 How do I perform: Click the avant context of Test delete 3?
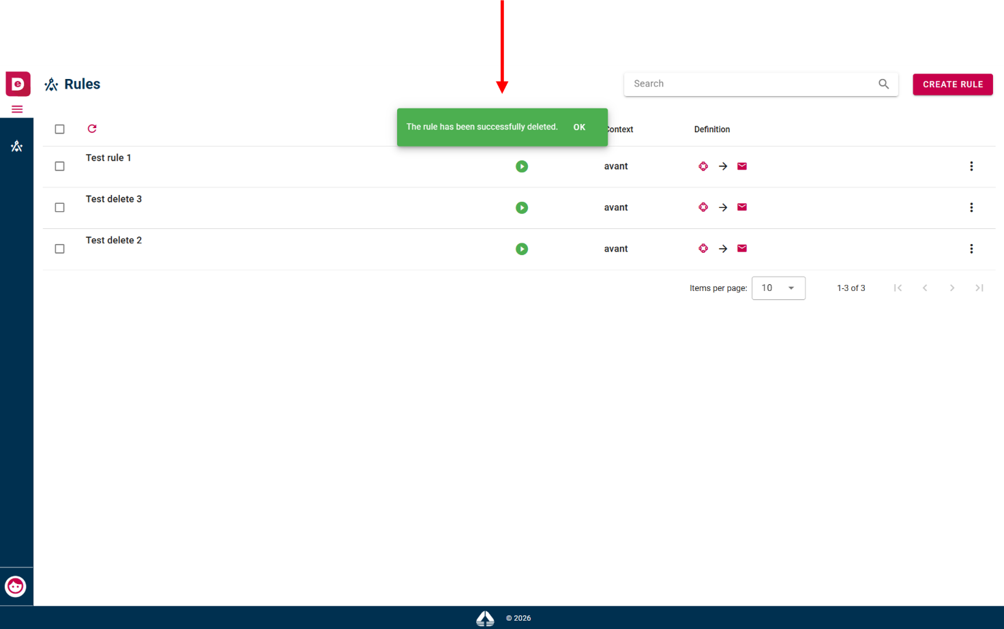point(615,208)
